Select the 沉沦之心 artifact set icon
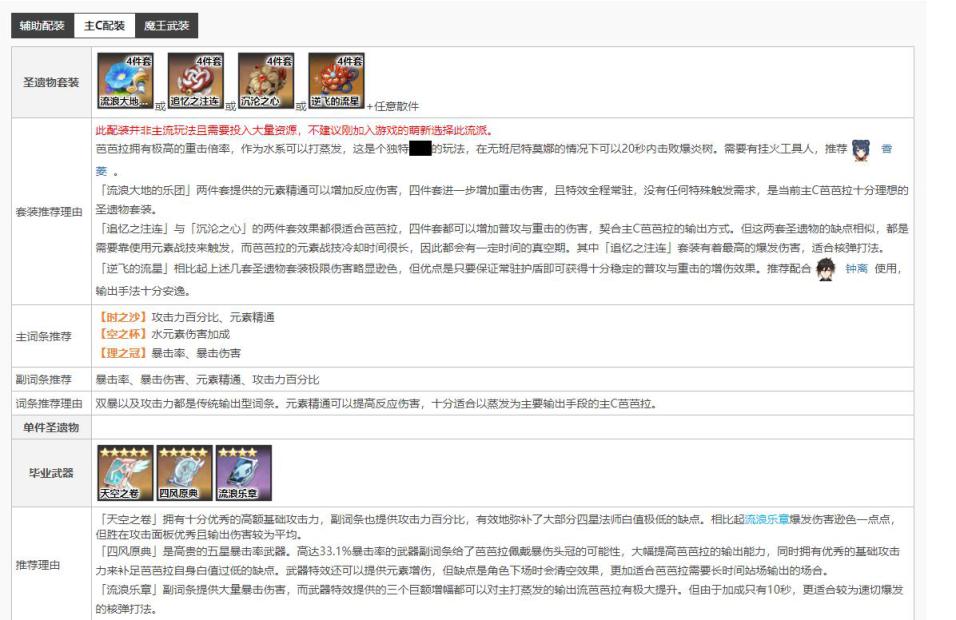Viewport: 956px width, 620px height. tap(266, 81)
